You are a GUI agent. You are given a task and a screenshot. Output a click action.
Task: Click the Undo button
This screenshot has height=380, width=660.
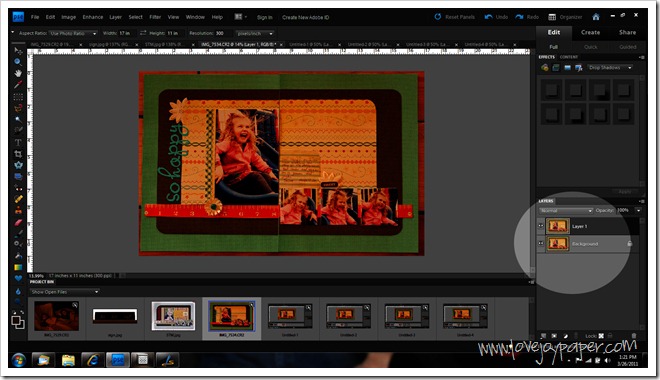(x=496, y=17)
